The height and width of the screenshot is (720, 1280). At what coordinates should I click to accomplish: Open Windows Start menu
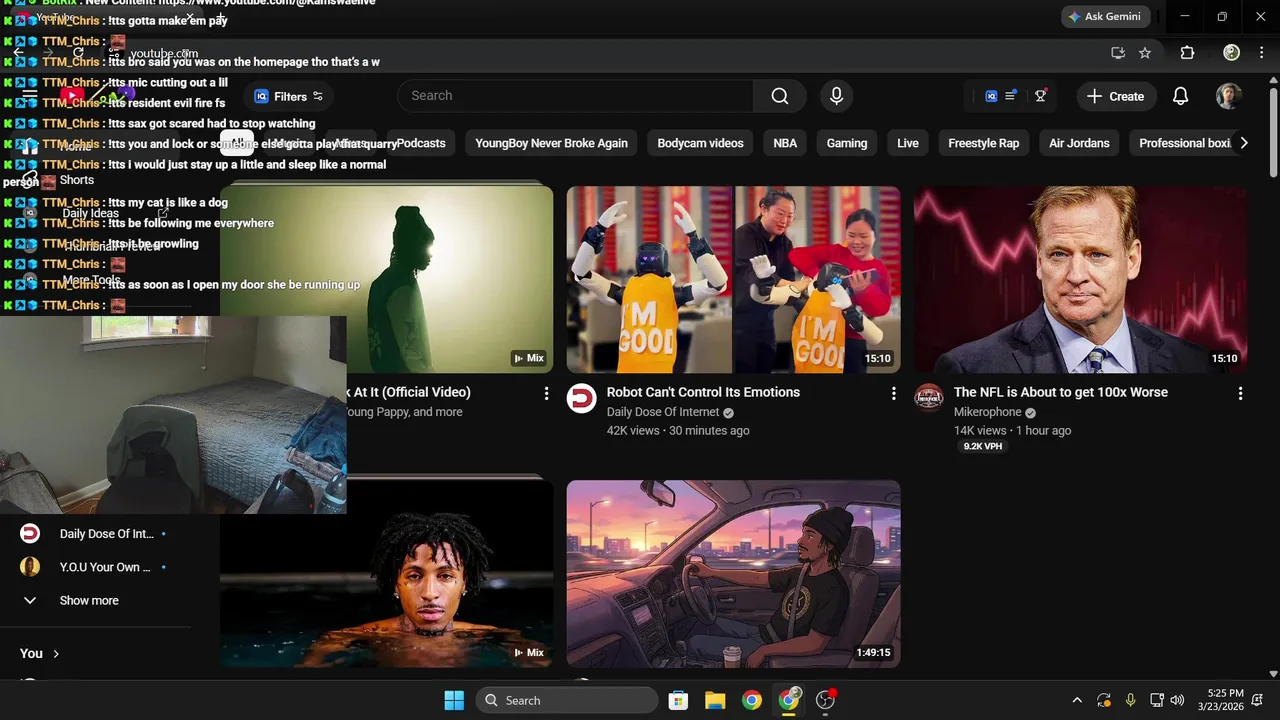(454, 700)
